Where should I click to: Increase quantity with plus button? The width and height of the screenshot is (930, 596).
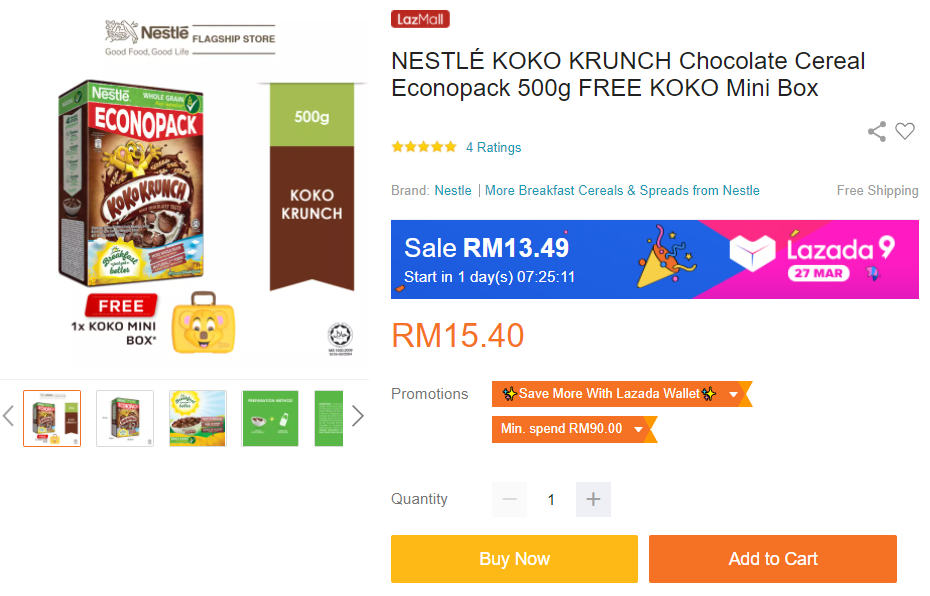593,499
